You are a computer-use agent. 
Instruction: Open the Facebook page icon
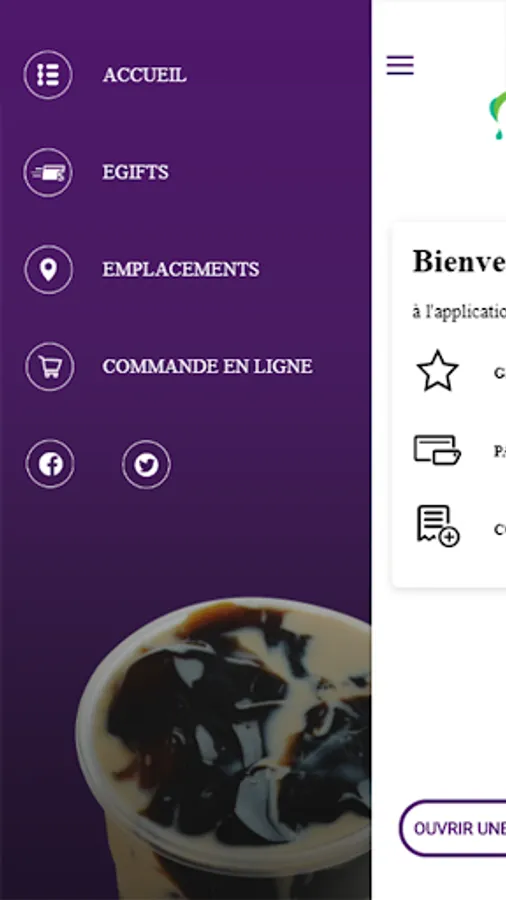[x=50, y=464]
